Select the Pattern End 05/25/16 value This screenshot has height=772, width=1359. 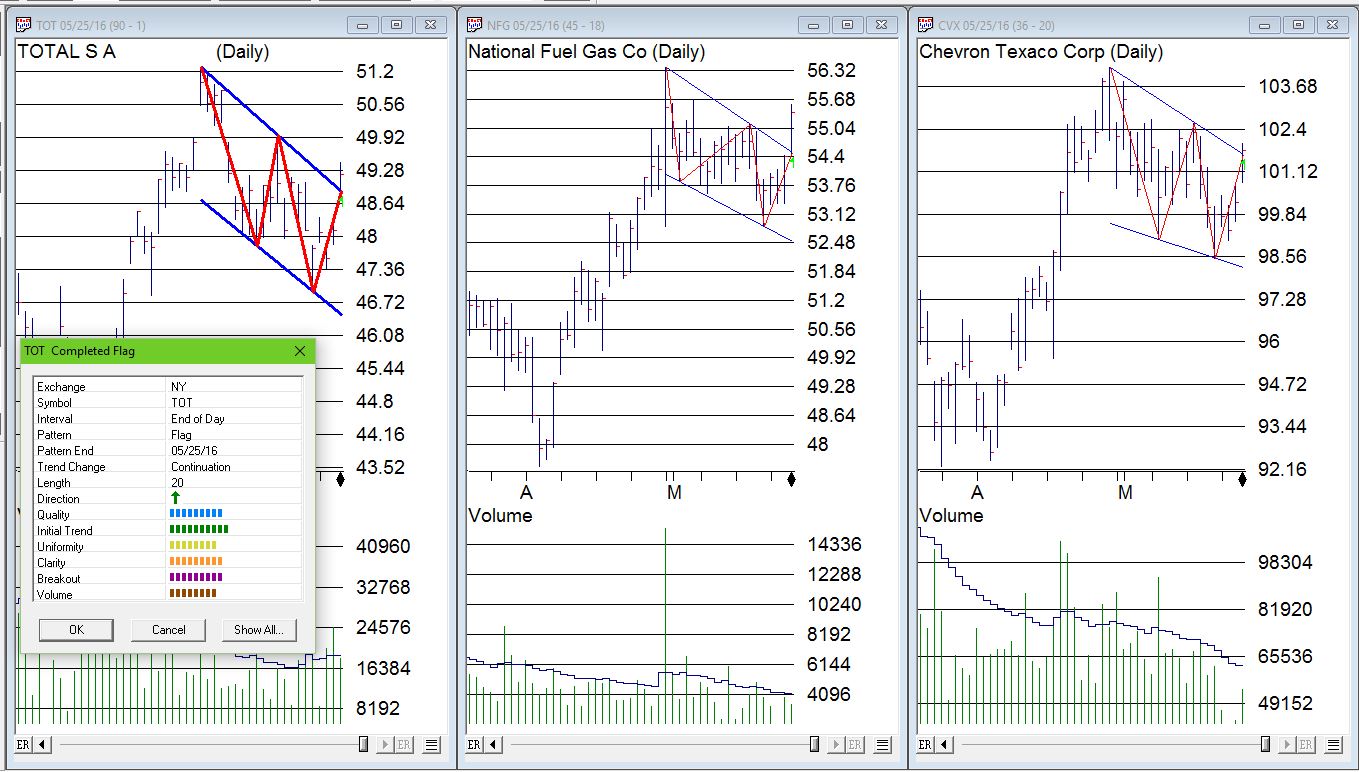(x=192, y=451)
